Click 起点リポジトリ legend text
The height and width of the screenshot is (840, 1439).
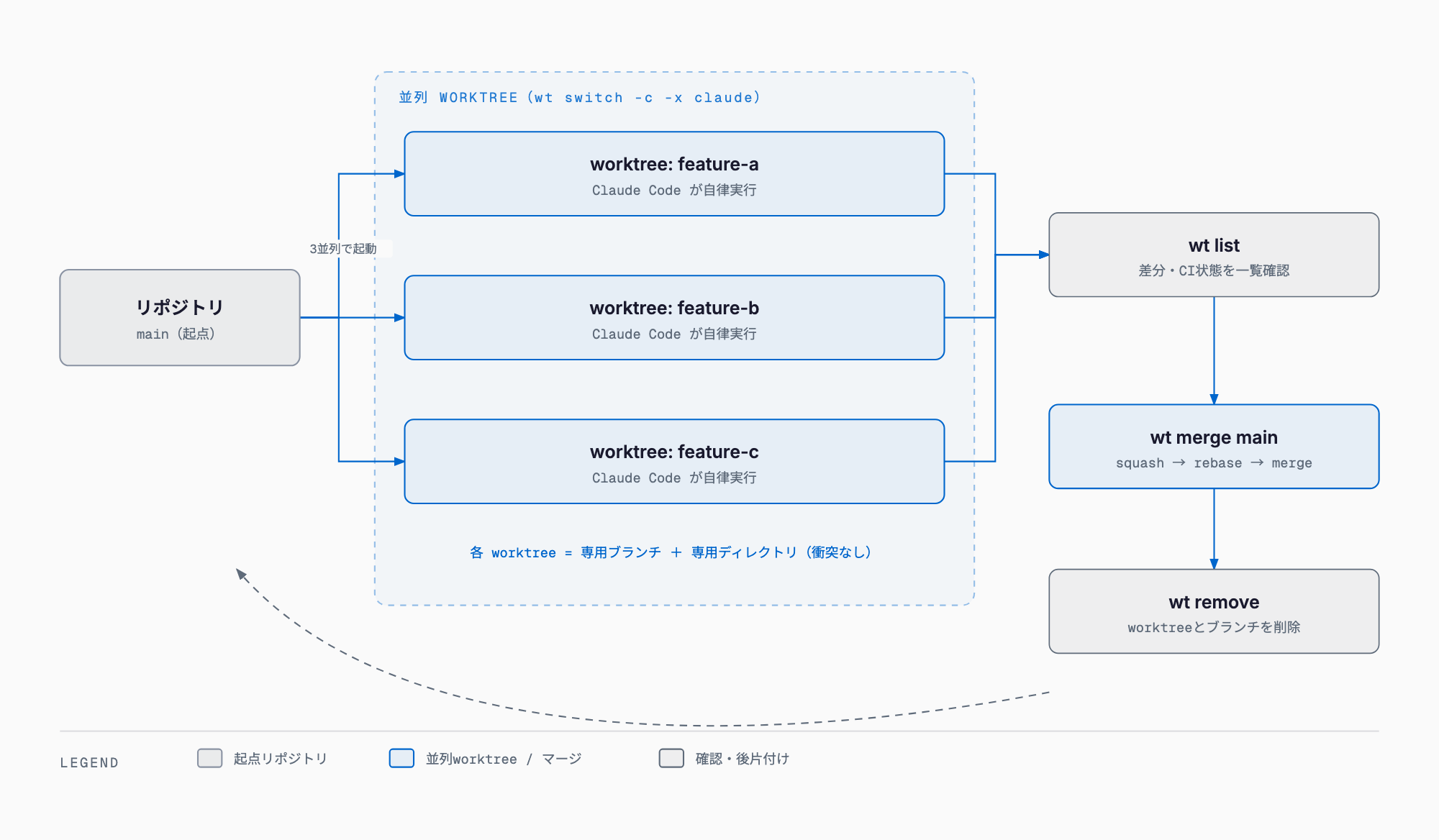pos(281,759)
